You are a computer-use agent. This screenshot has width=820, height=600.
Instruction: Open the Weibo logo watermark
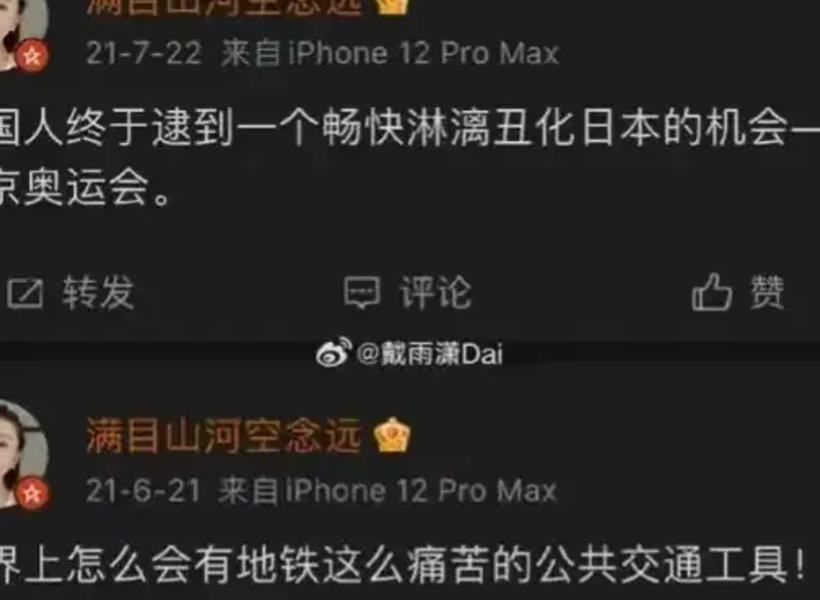(333, 353)
